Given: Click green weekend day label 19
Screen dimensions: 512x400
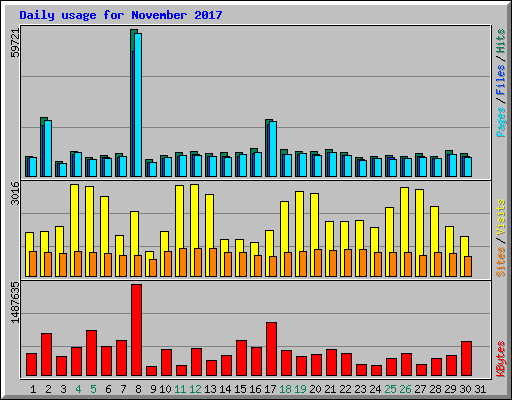Looking at the screenshot, I should coord(300,389).
